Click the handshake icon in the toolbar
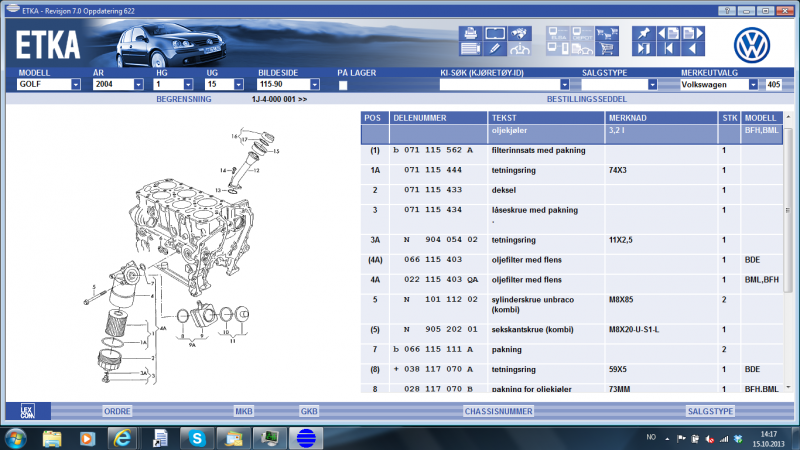The image size is (800, 450). [x=519, y=33]
